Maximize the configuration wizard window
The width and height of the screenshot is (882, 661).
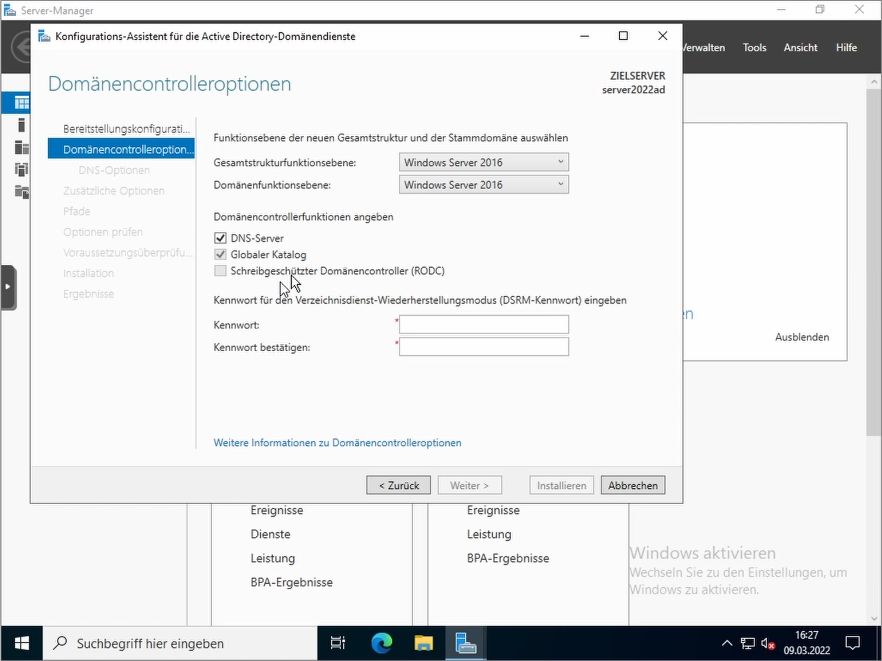point(623,36)
